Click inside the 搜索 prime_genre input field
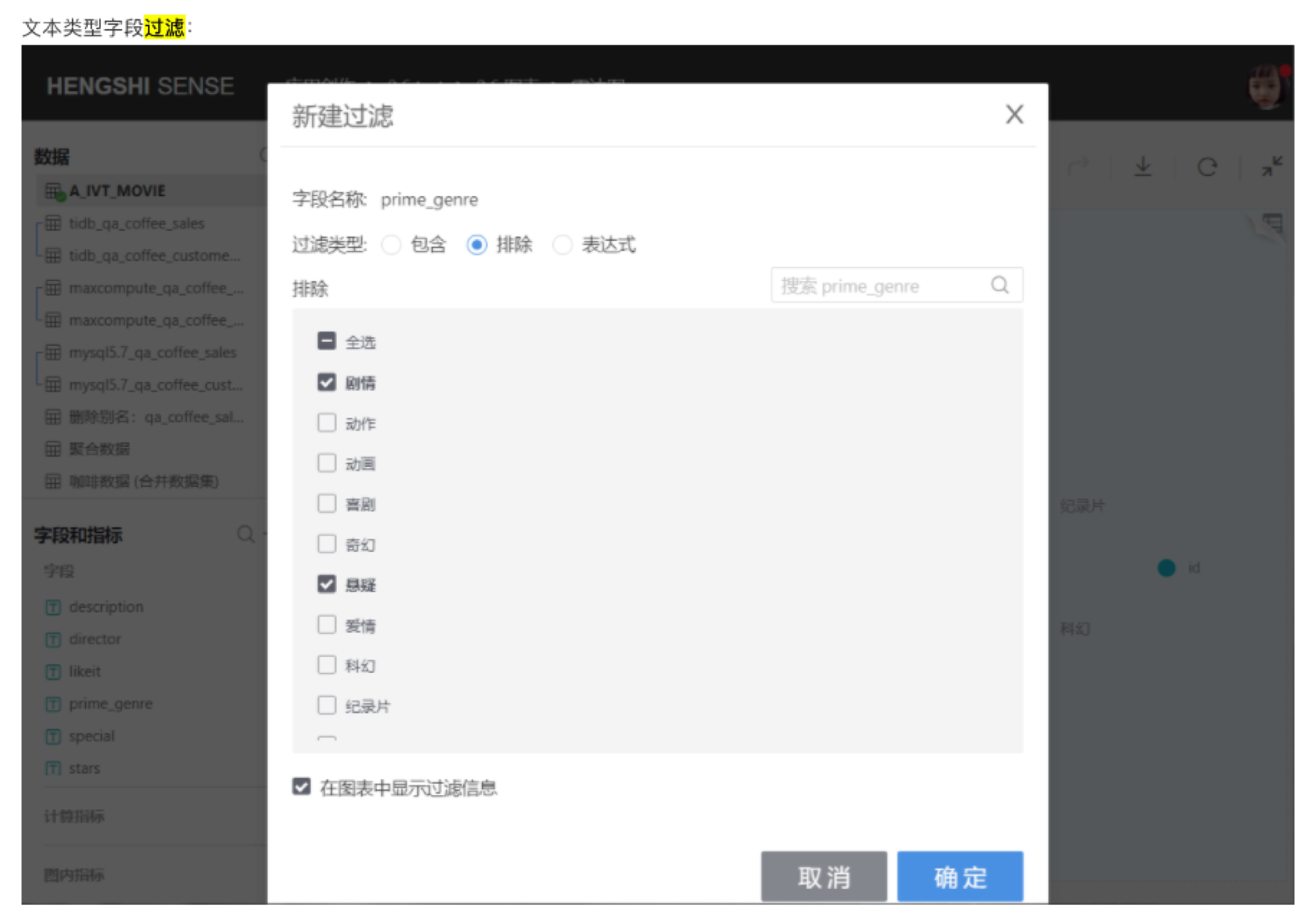This screenshot has width=1316, height=918. coord(884,285)
